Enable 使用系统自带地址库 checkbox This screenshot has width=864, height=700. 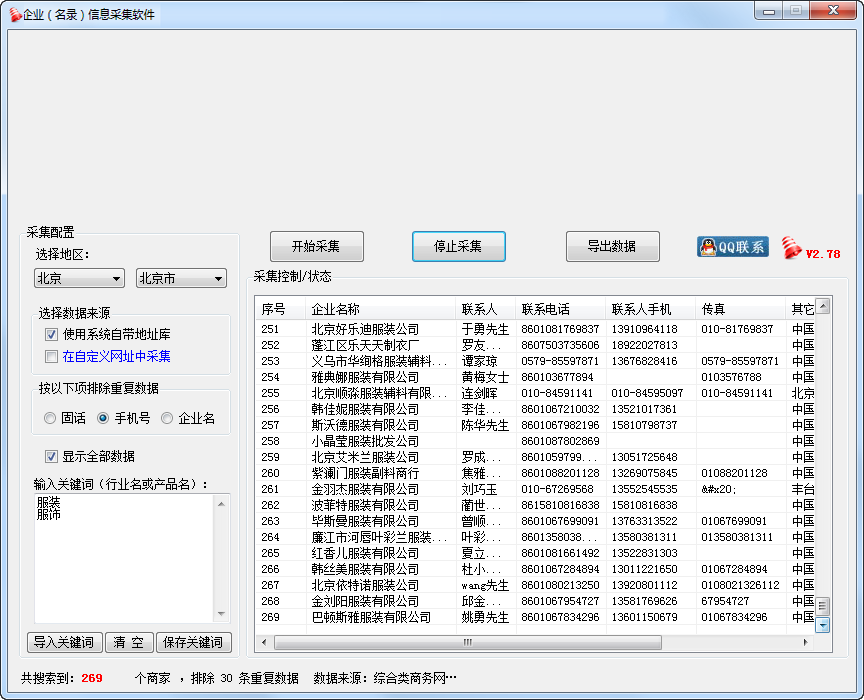tap(51, 335)
